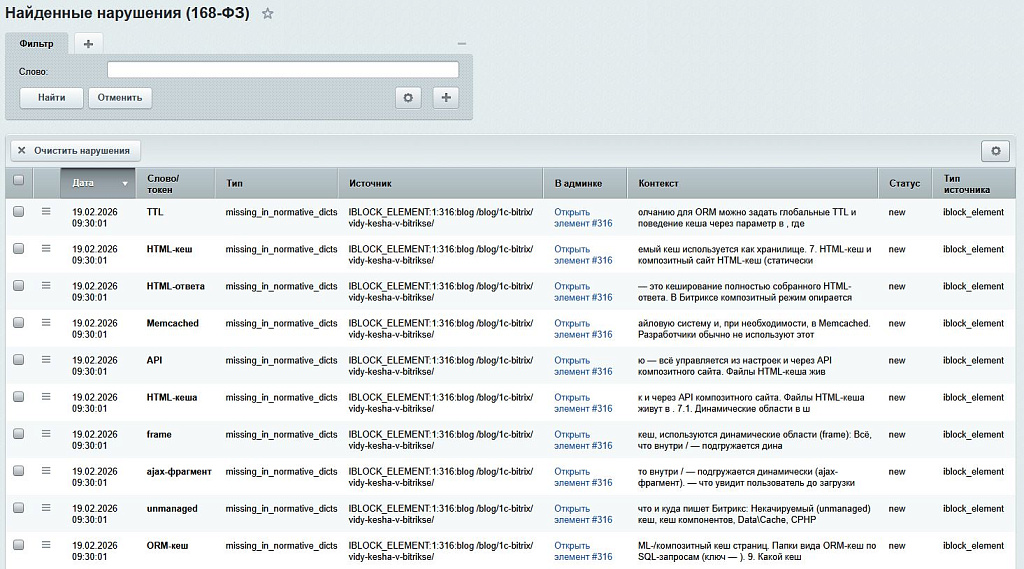
Task: Add page to favorites with star icon
Action: click(x=268, y=14)
